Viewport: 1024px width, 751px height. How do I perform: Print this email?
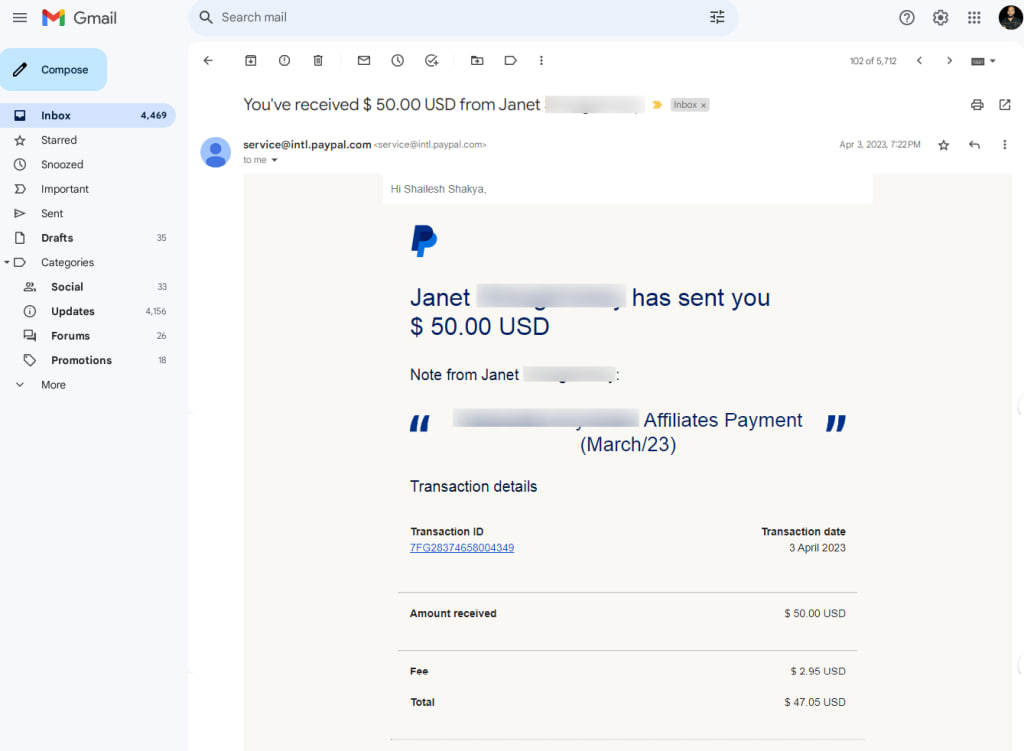click(977, 104)
